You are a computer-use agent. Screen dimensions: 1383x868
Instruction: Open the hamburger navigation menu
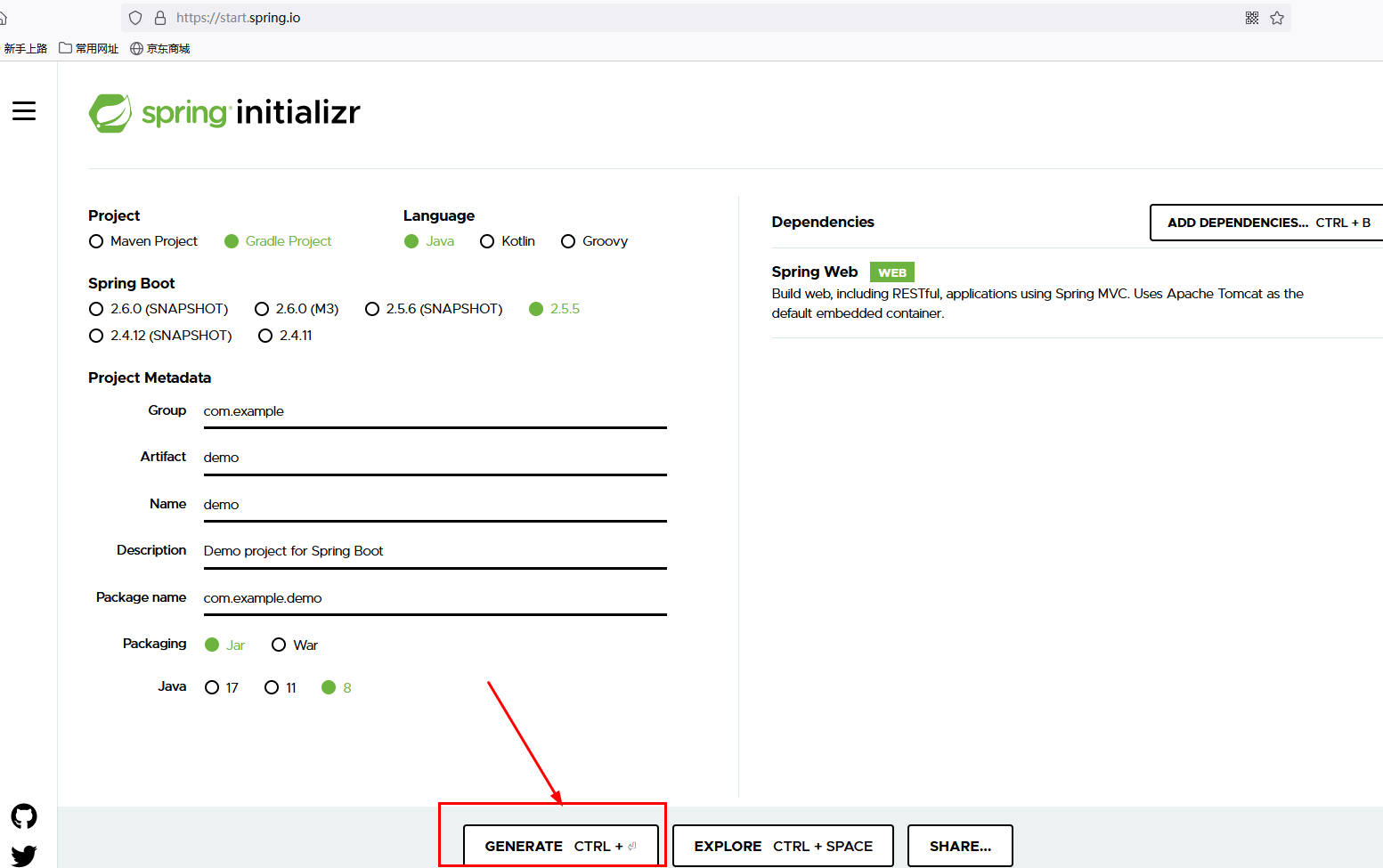[x=24, y=110]
